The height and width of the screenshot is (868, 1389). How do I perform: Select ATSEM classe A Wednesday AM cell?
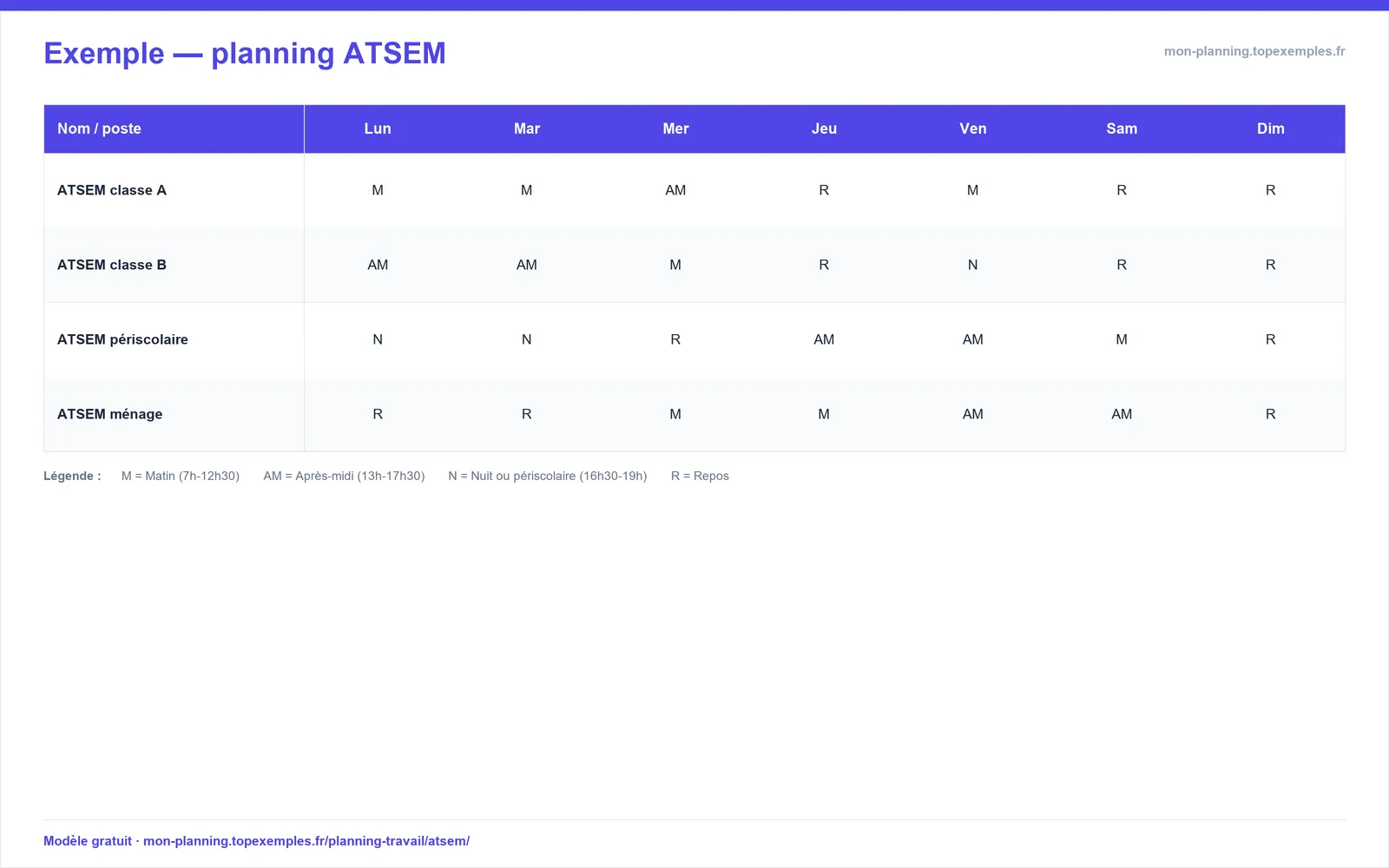(675, 190)
